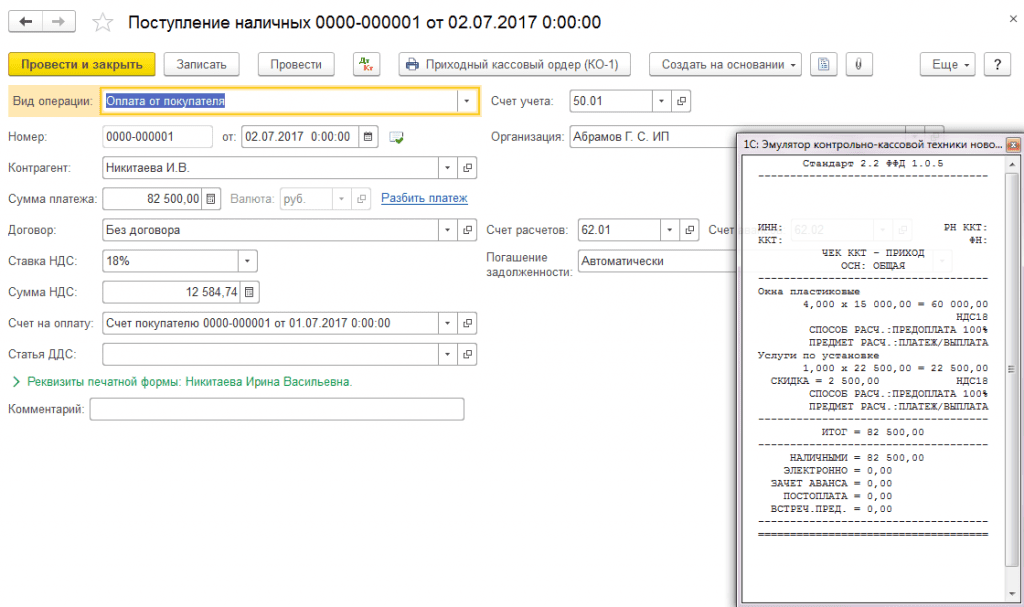
Task: Click the open-form icon beside Контрагент field
Action: [x=467, y=168]
